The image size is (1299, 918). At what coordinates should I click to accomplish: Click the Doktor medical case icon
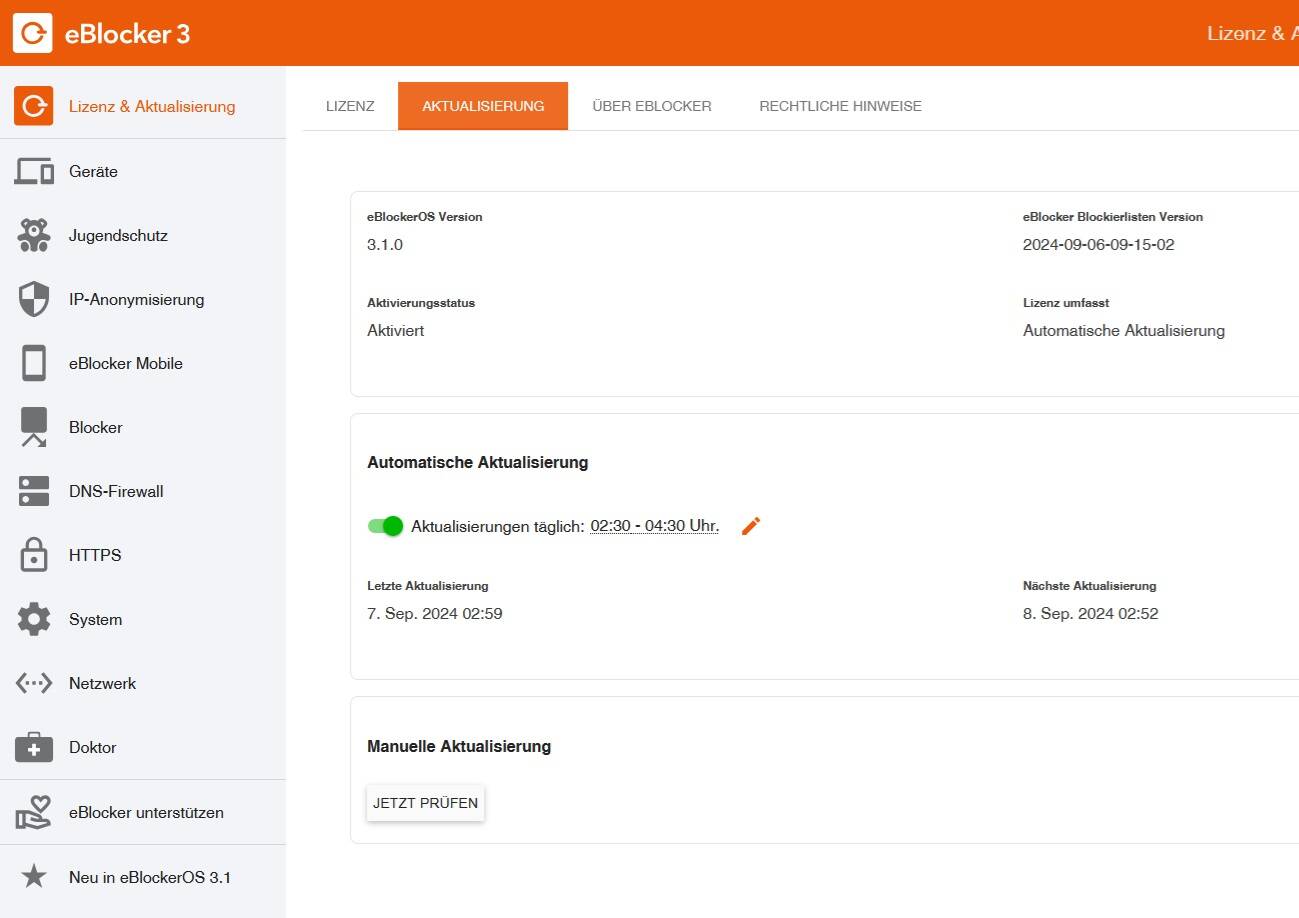click(34, 747)
